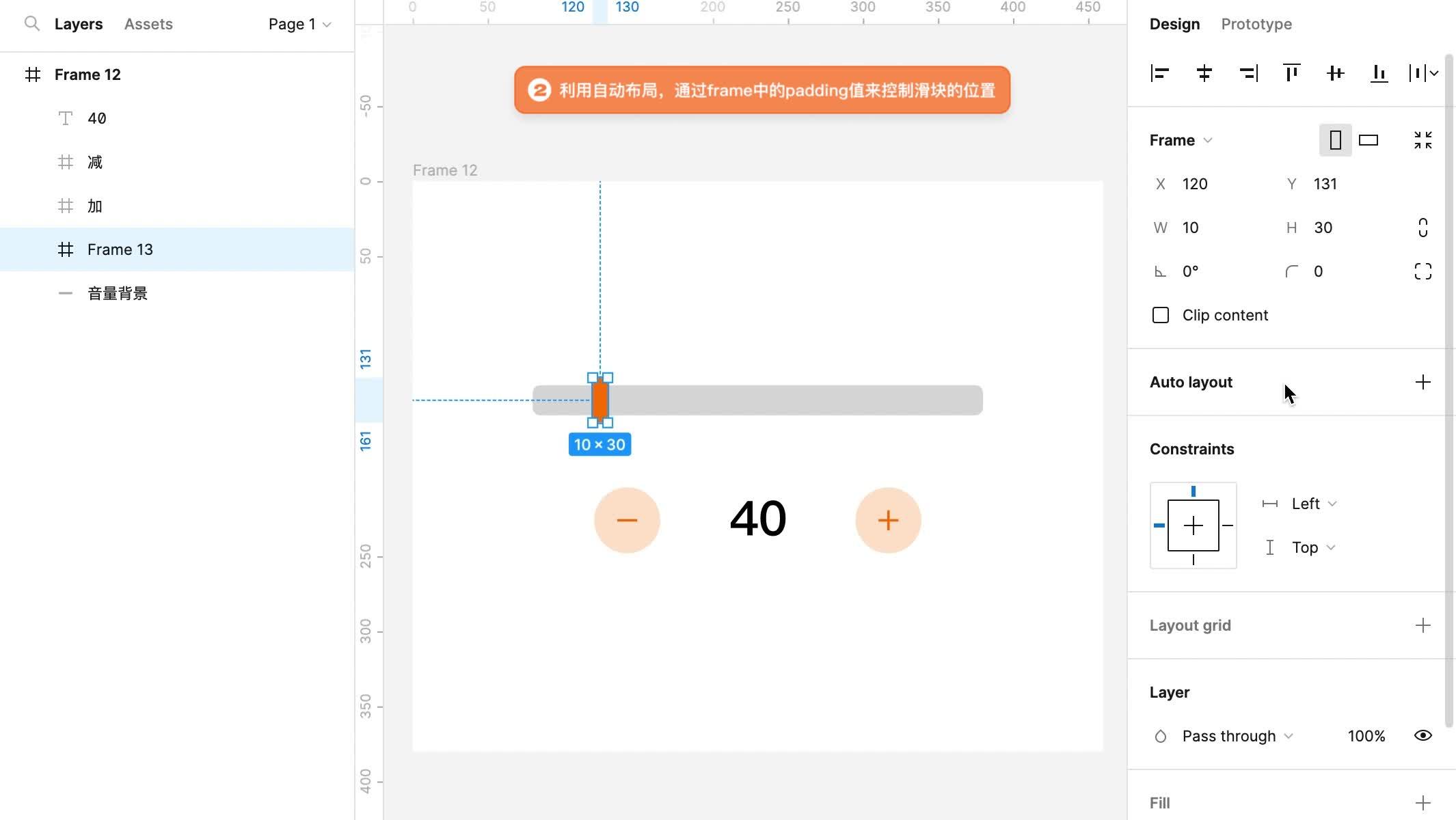Click the orange slider thumb
The width and height of the screenshot is (1456, 820).
[x=600, y=400]
